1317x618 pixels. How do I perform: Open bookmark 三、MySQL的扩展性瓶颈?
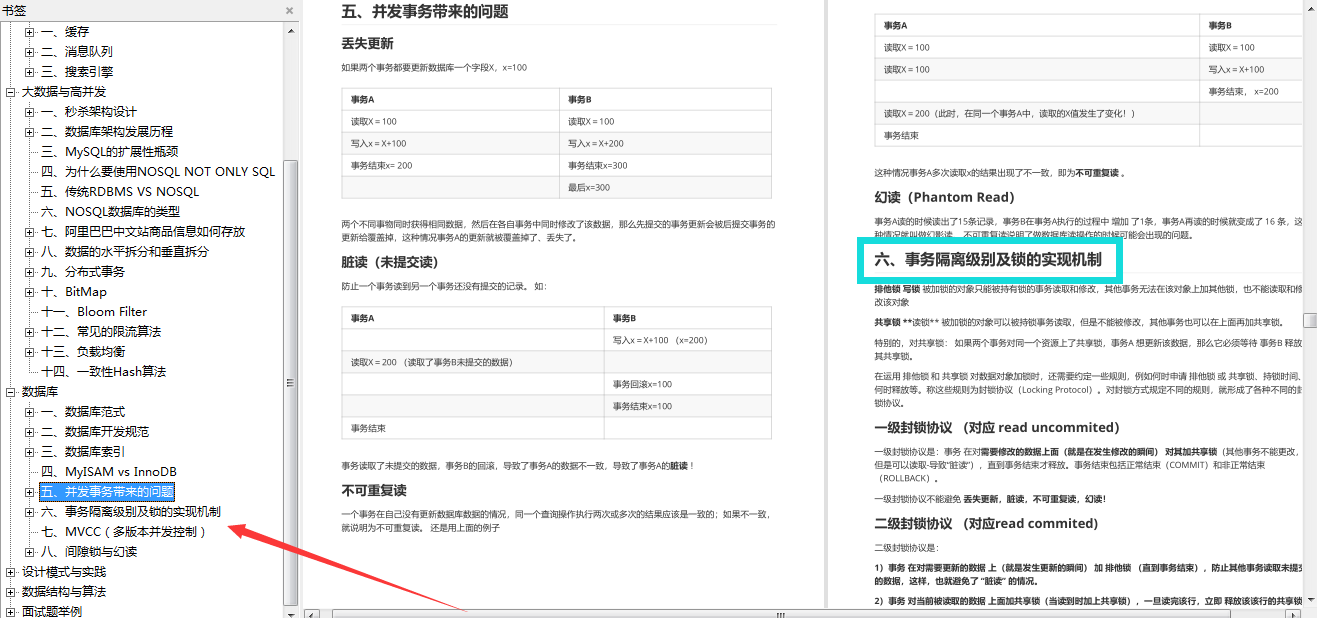[x=110, y=152]
